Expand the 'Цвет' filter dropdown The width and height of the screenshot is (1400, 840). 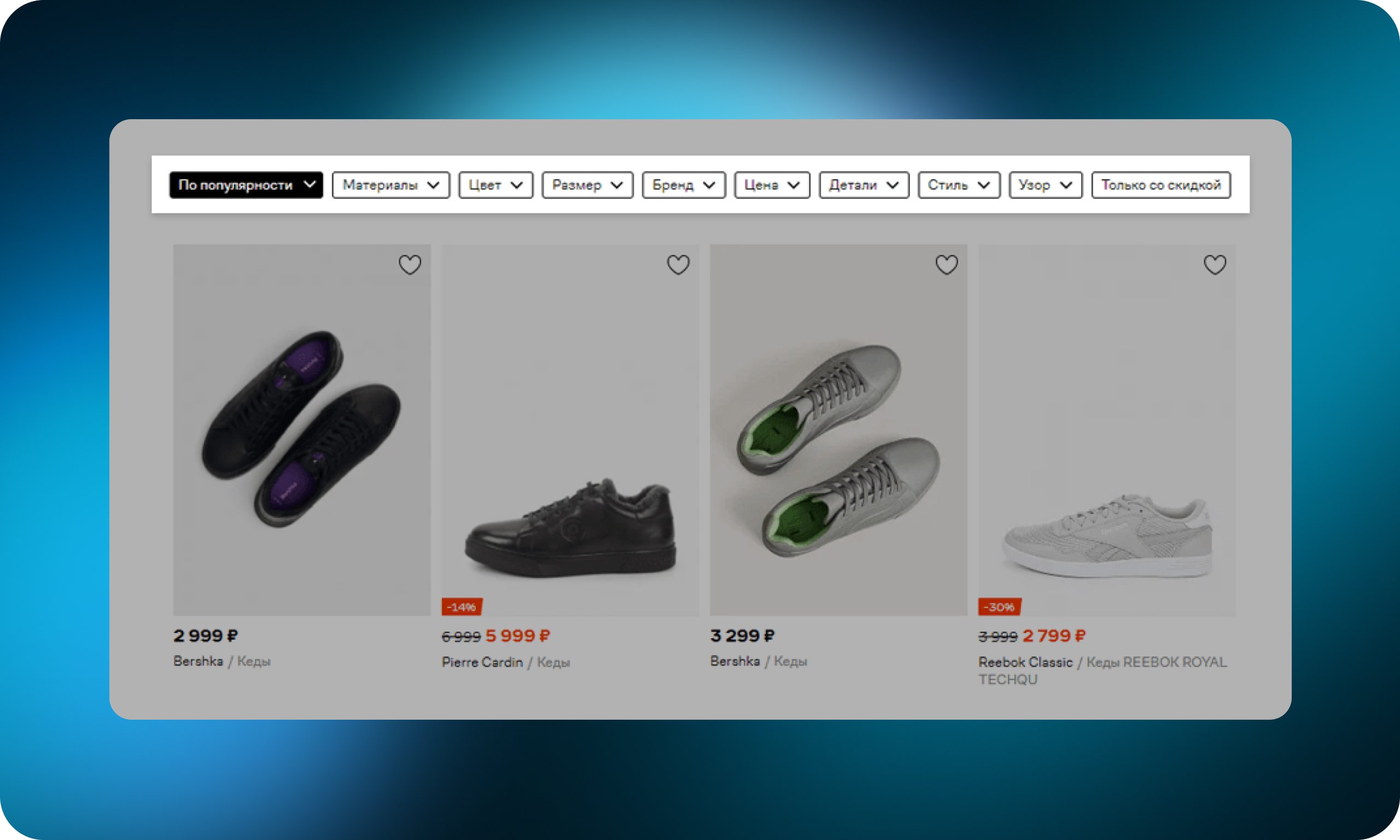coord(495,185)
